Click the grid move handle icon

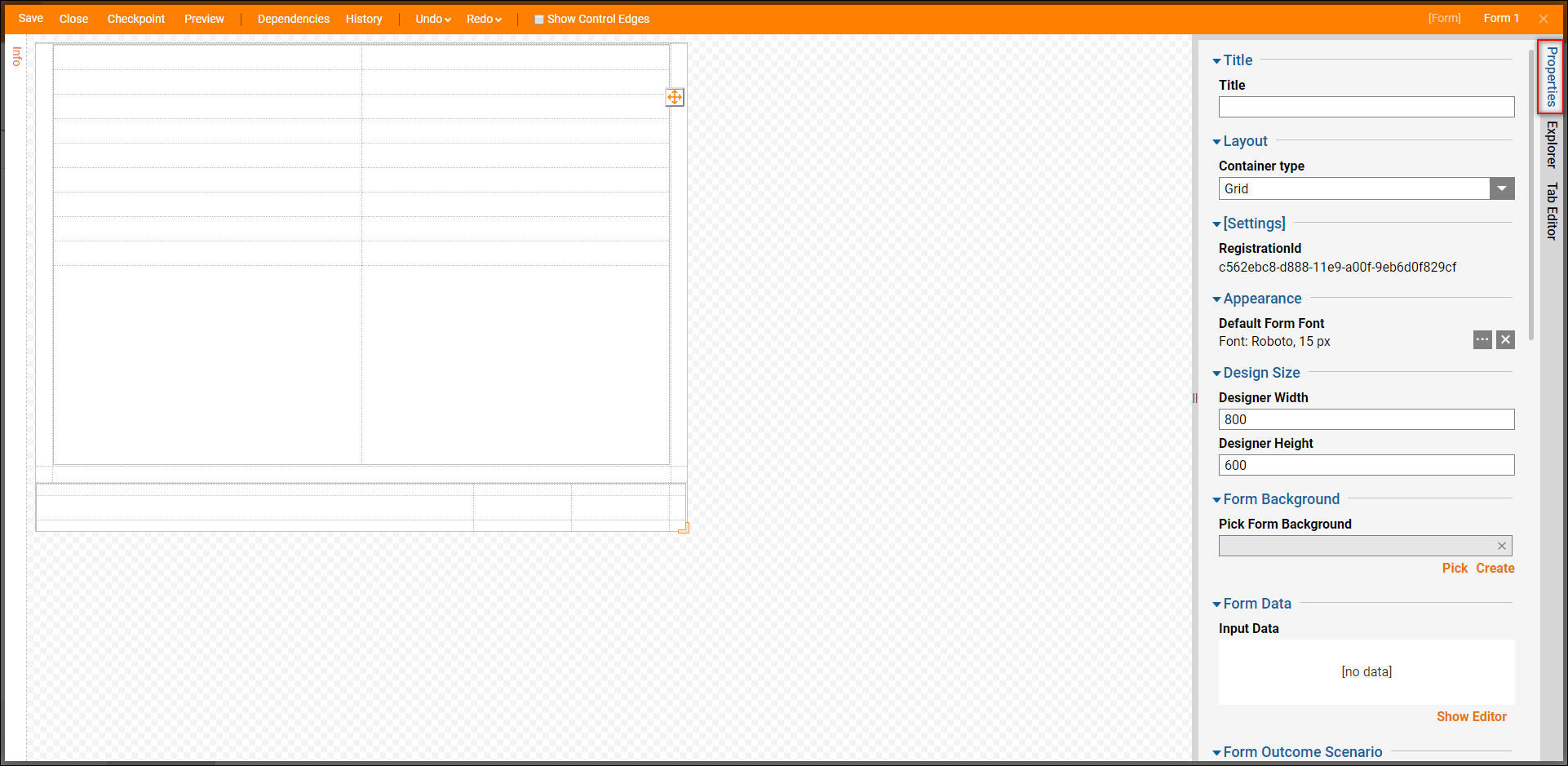(675, 97)
